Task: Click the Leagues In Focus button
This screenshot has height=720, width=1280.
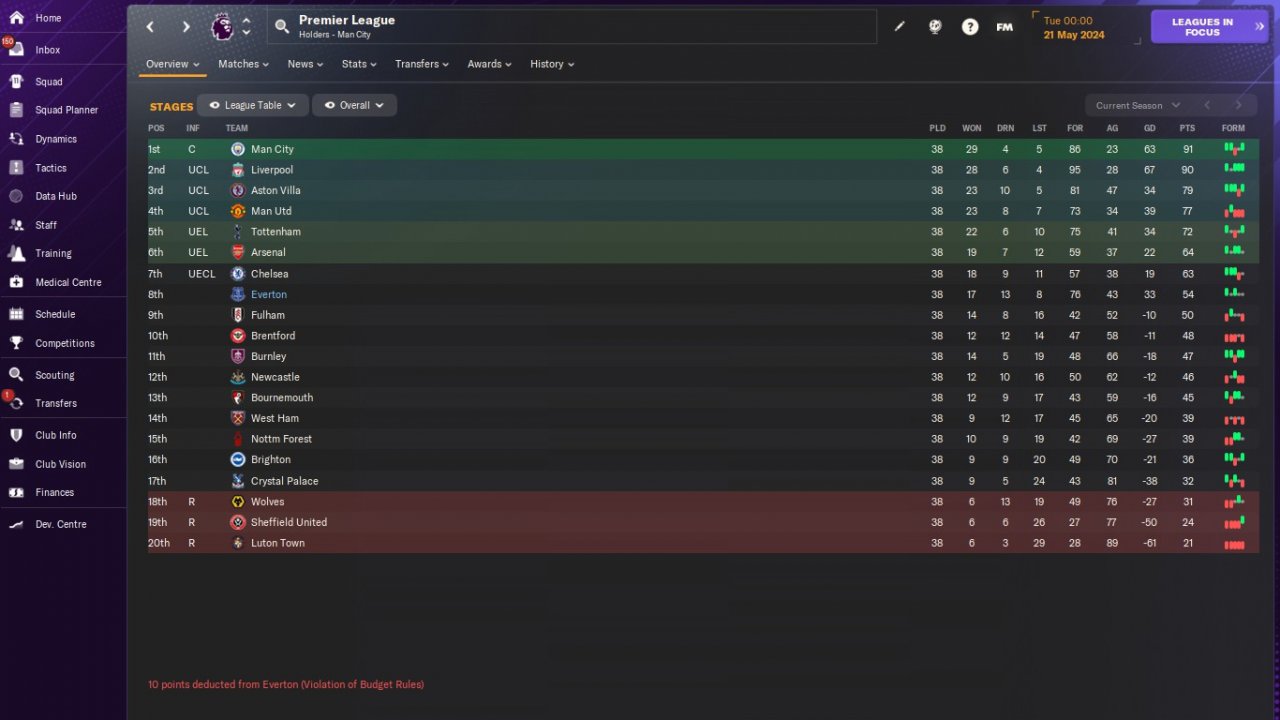Action: point(1210,27)
